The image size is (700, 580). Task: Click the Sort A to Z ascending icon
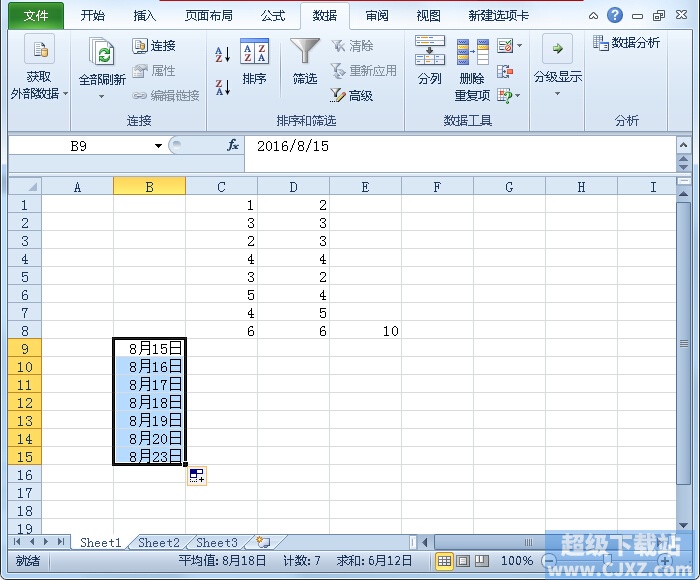[x=222, y=54]
